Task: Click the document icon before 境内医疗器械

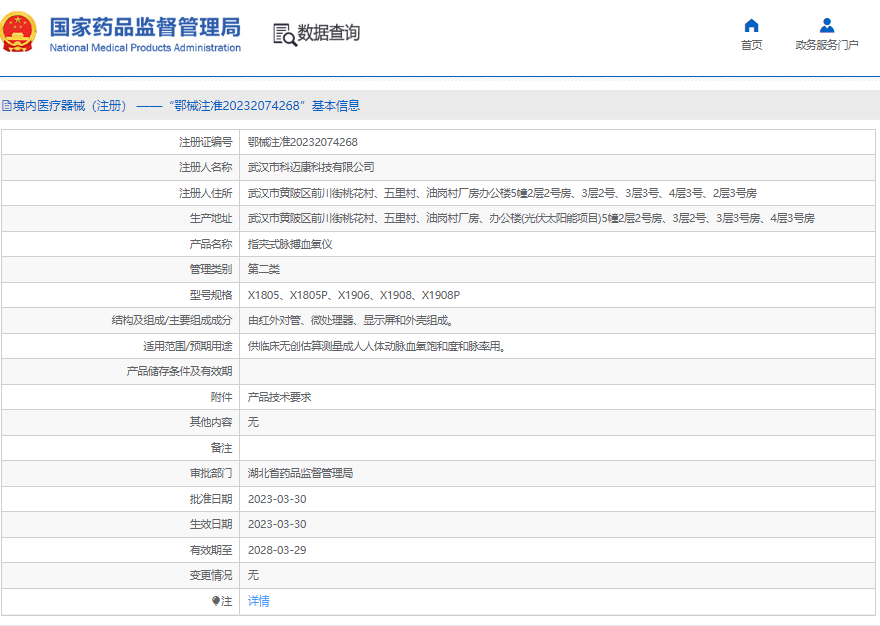Action: [x=7, y=106]
